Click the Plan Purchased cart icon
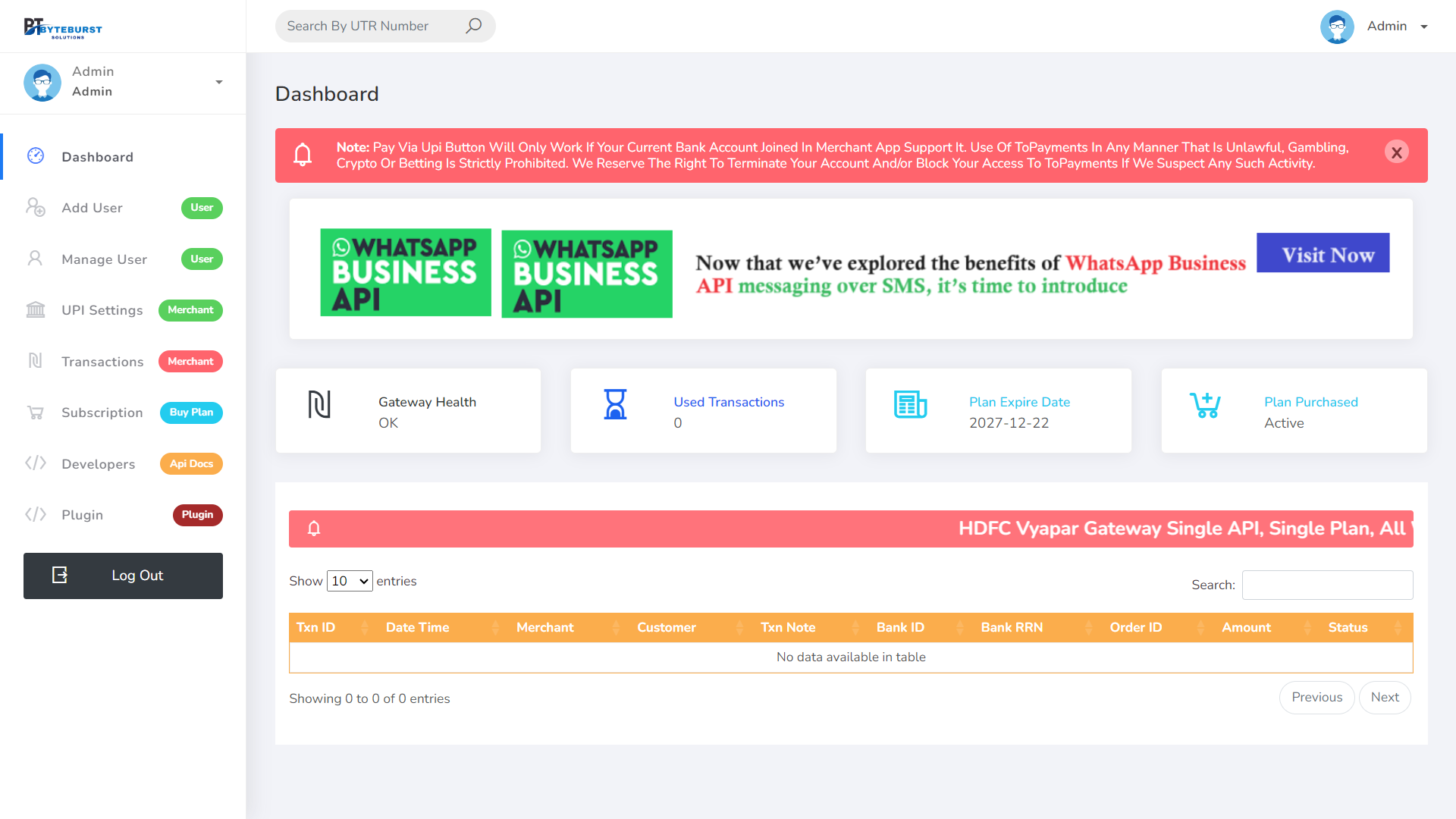 point(1205,404)
